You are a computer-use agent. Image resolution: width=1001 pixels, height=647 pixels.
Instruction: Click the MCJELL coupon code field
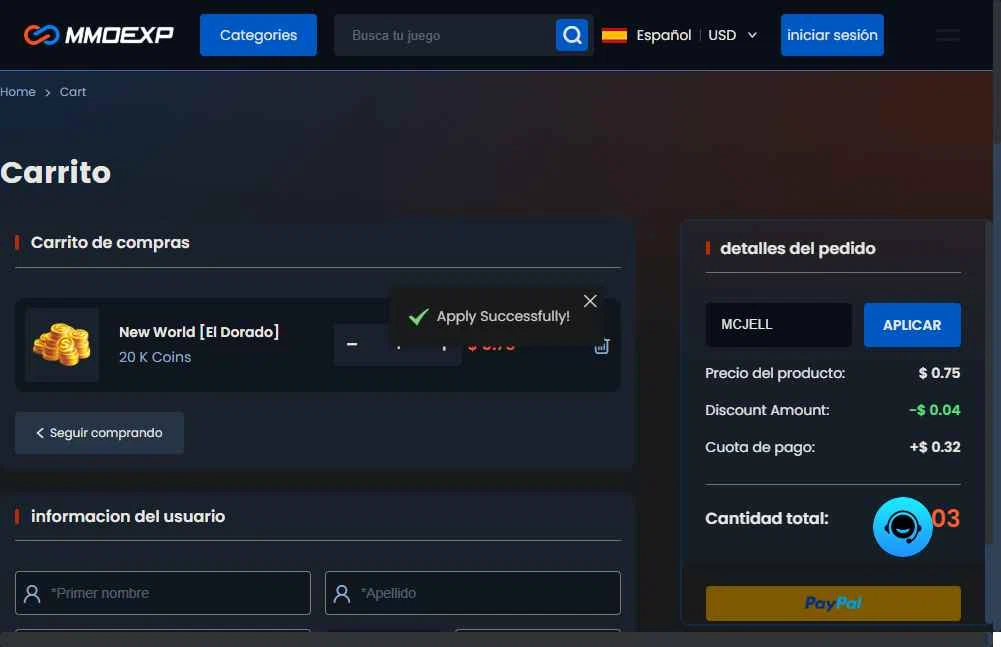[778, 324]
